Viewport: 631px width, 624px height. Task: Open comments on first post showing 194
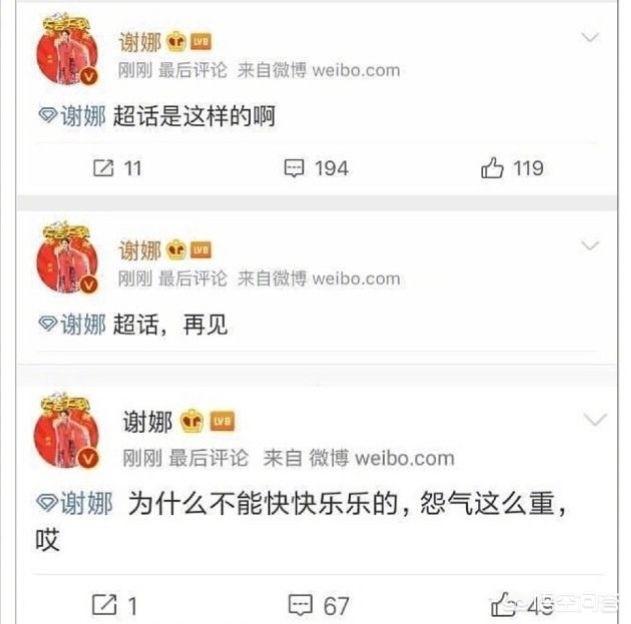tap(294, 168)
